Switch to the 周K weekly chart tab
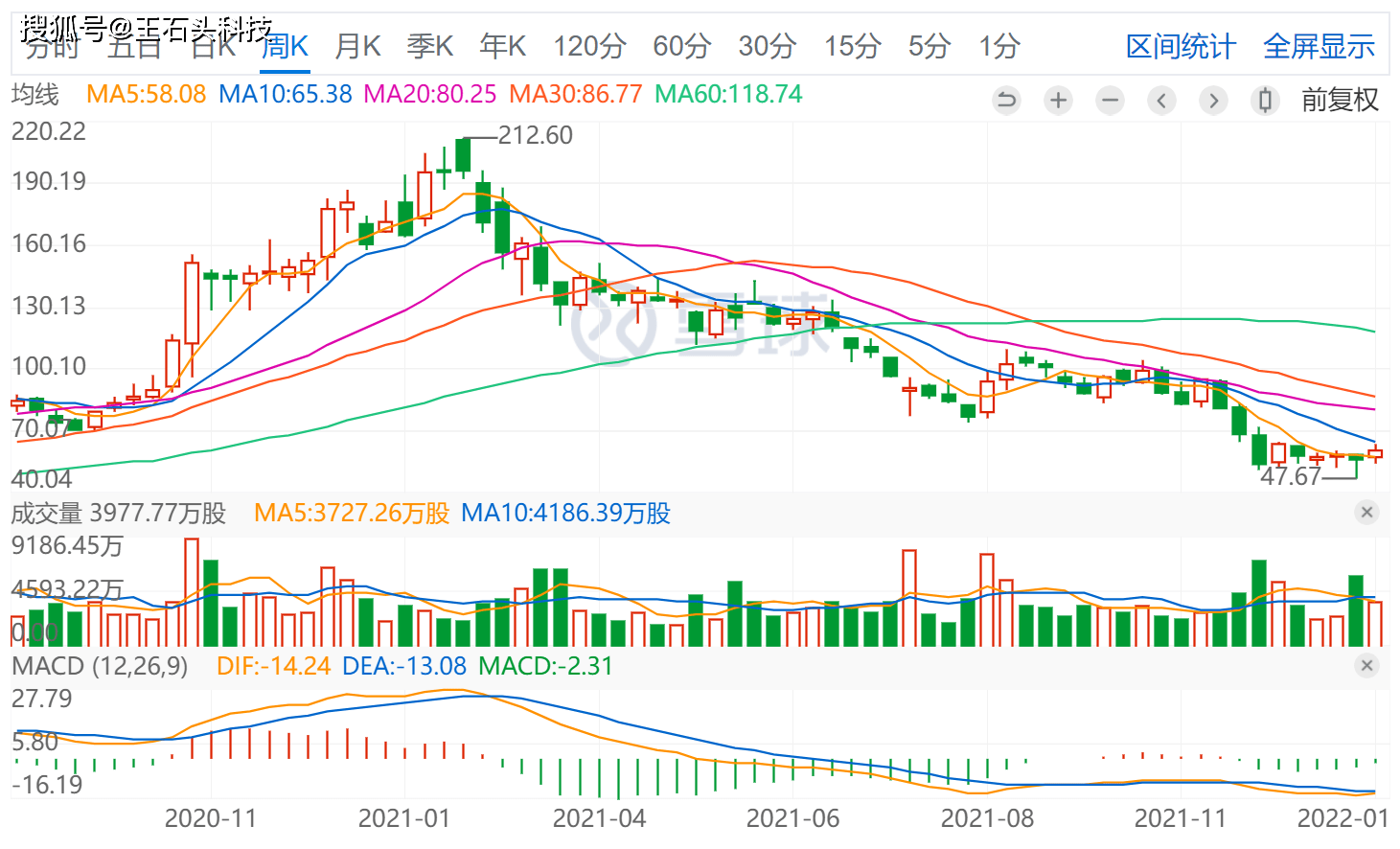The image size is (1400, 849). click(285, 46)
